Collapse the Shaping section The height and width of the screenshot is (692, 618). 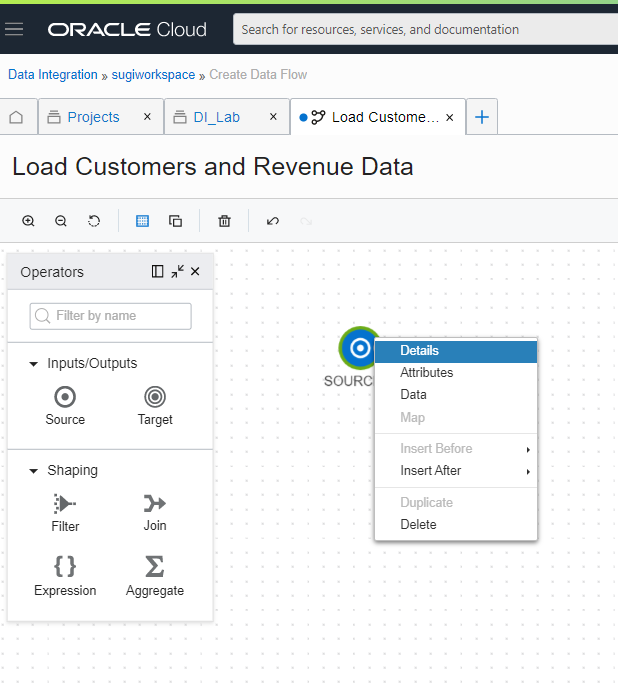click(33, 471)
